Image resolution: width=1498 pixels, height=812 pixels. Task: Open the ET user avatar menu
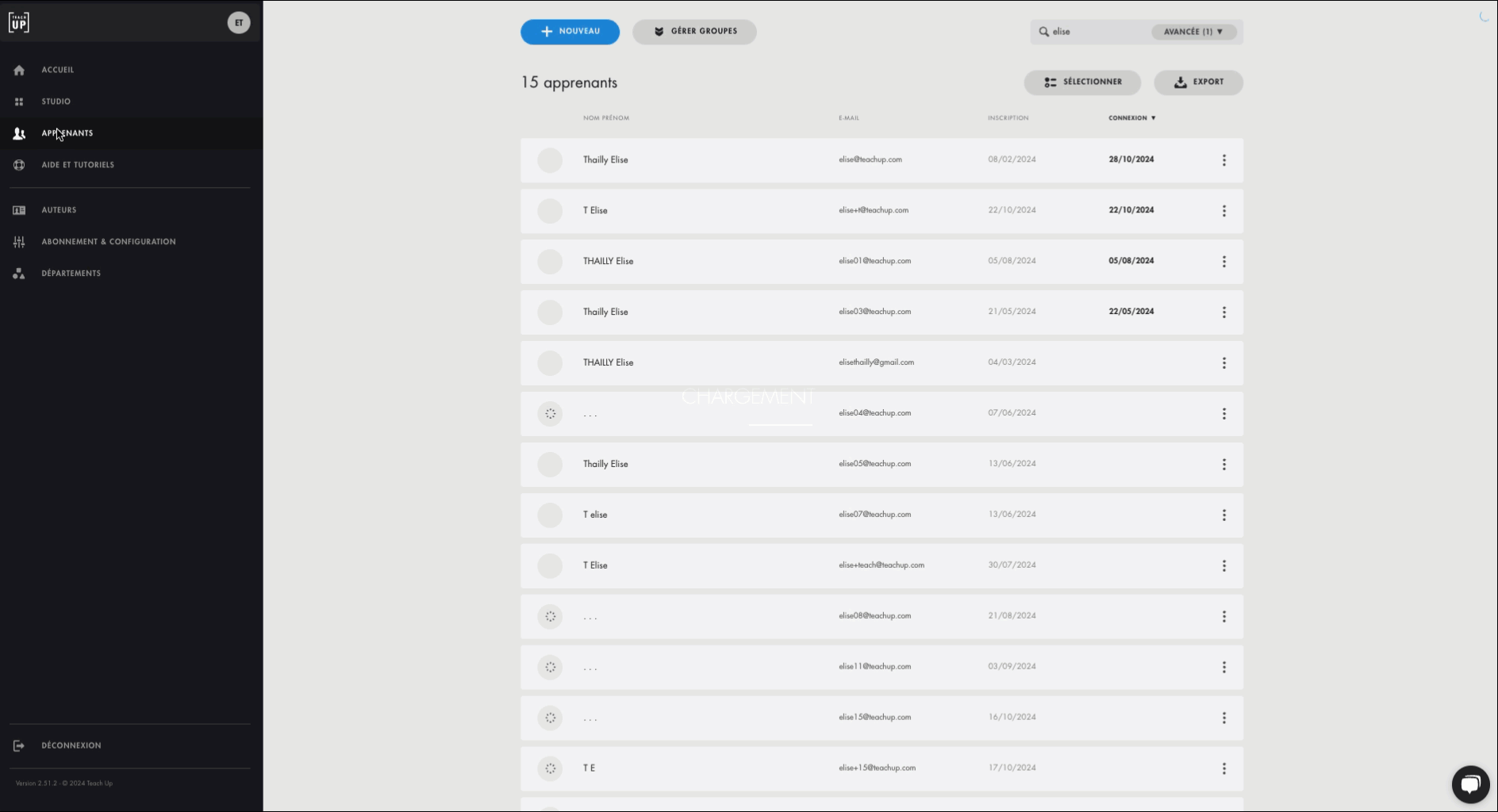coord(239,22)
